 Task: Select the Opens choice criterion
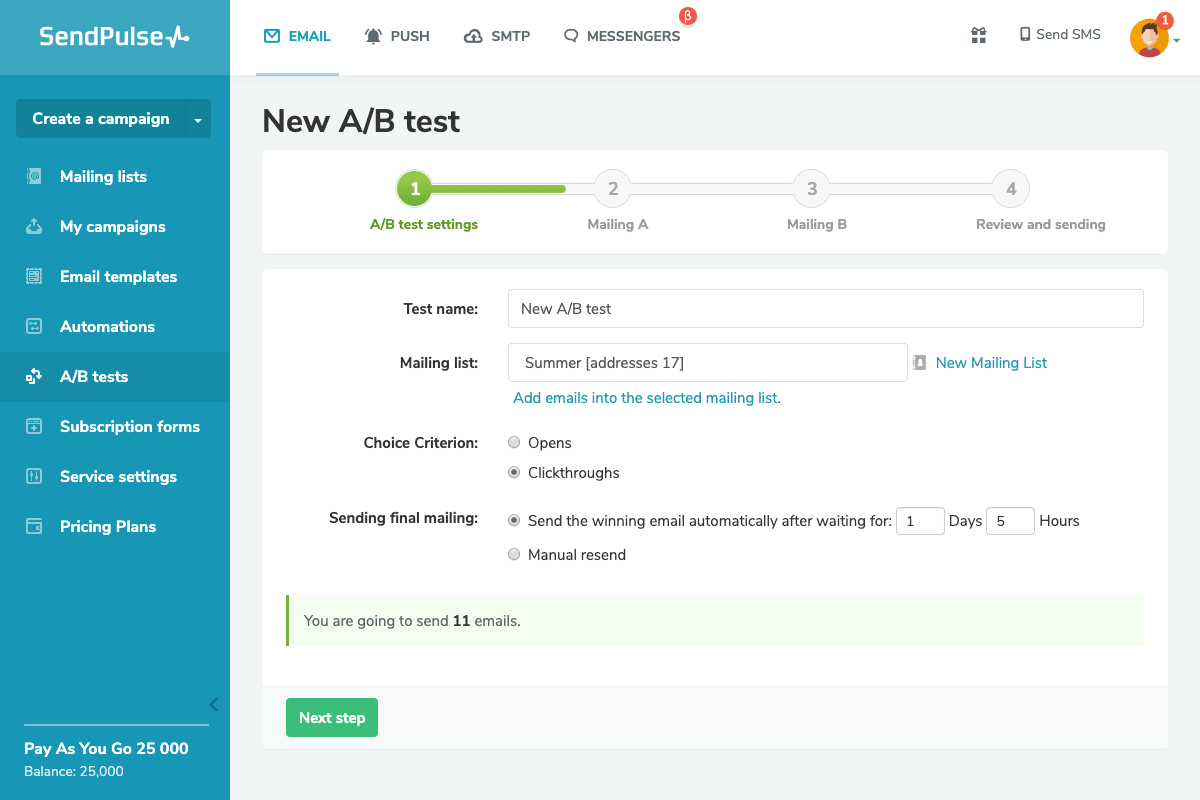(x=514, y=442)
